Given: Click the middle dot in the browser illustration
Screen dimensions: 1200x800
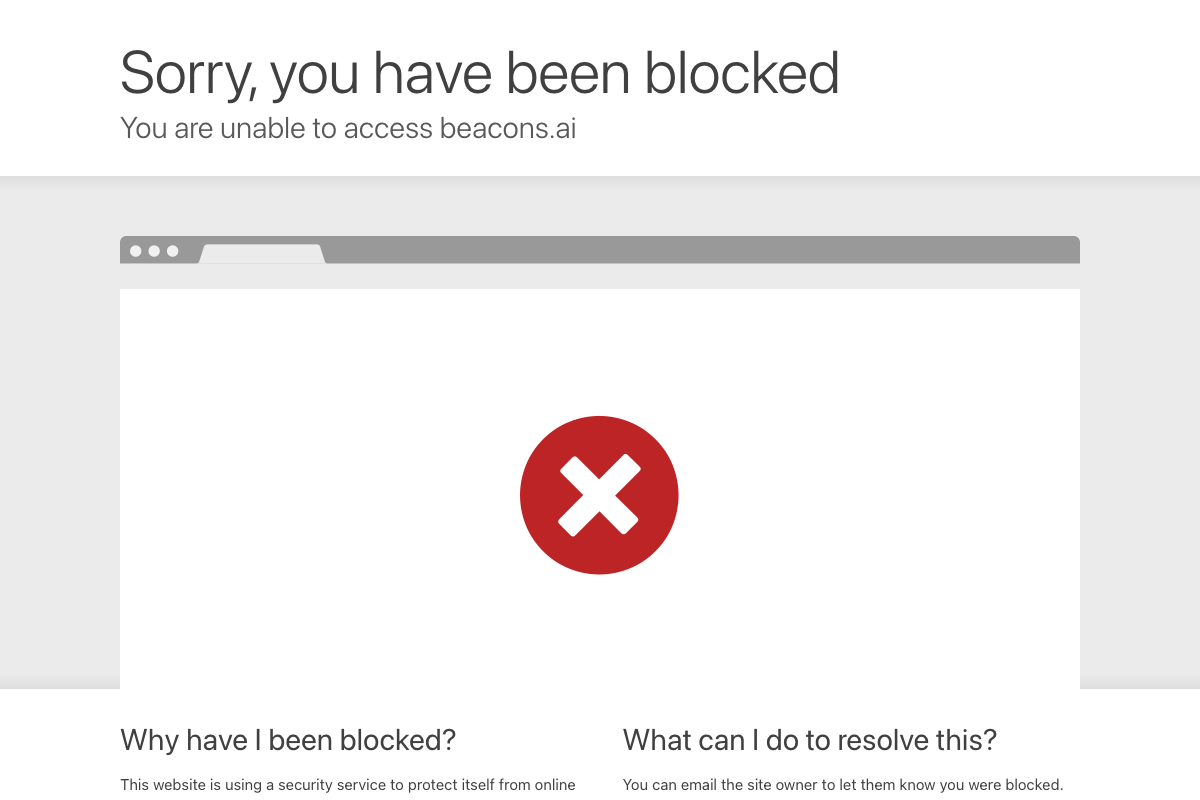Looking at the screenshot, I should point(154,251).
